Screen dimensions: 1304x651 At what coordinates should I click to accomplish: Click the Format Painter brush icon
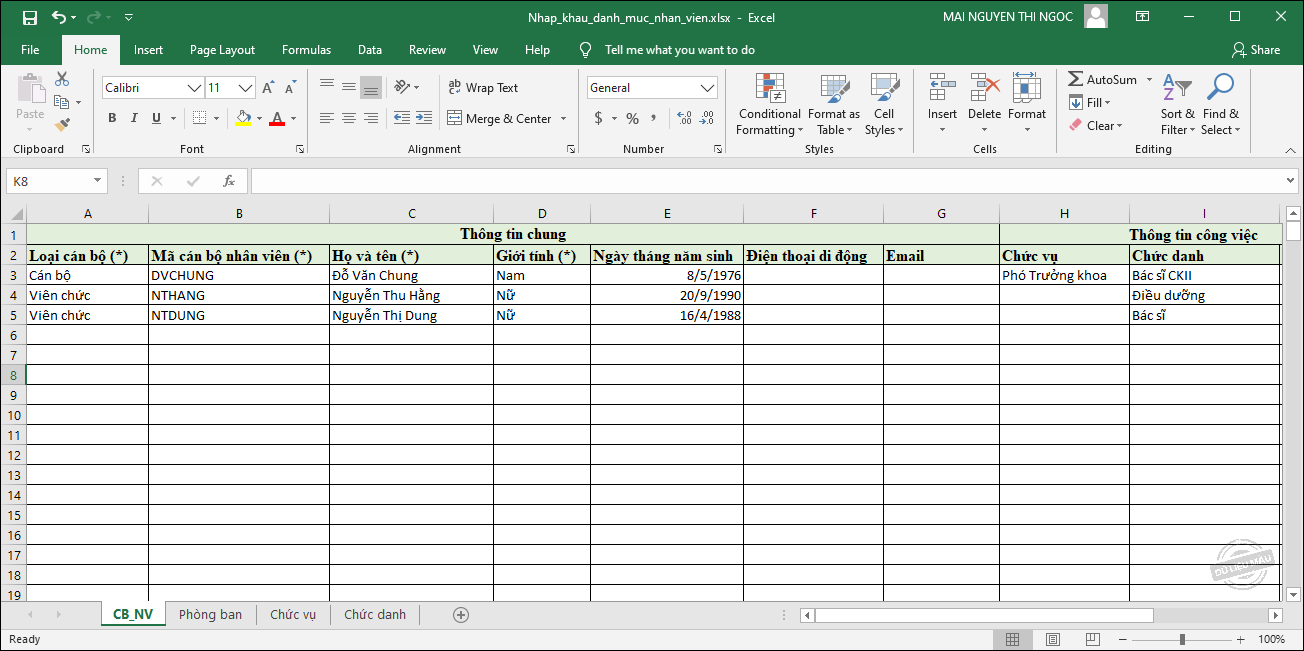[62, 125]
